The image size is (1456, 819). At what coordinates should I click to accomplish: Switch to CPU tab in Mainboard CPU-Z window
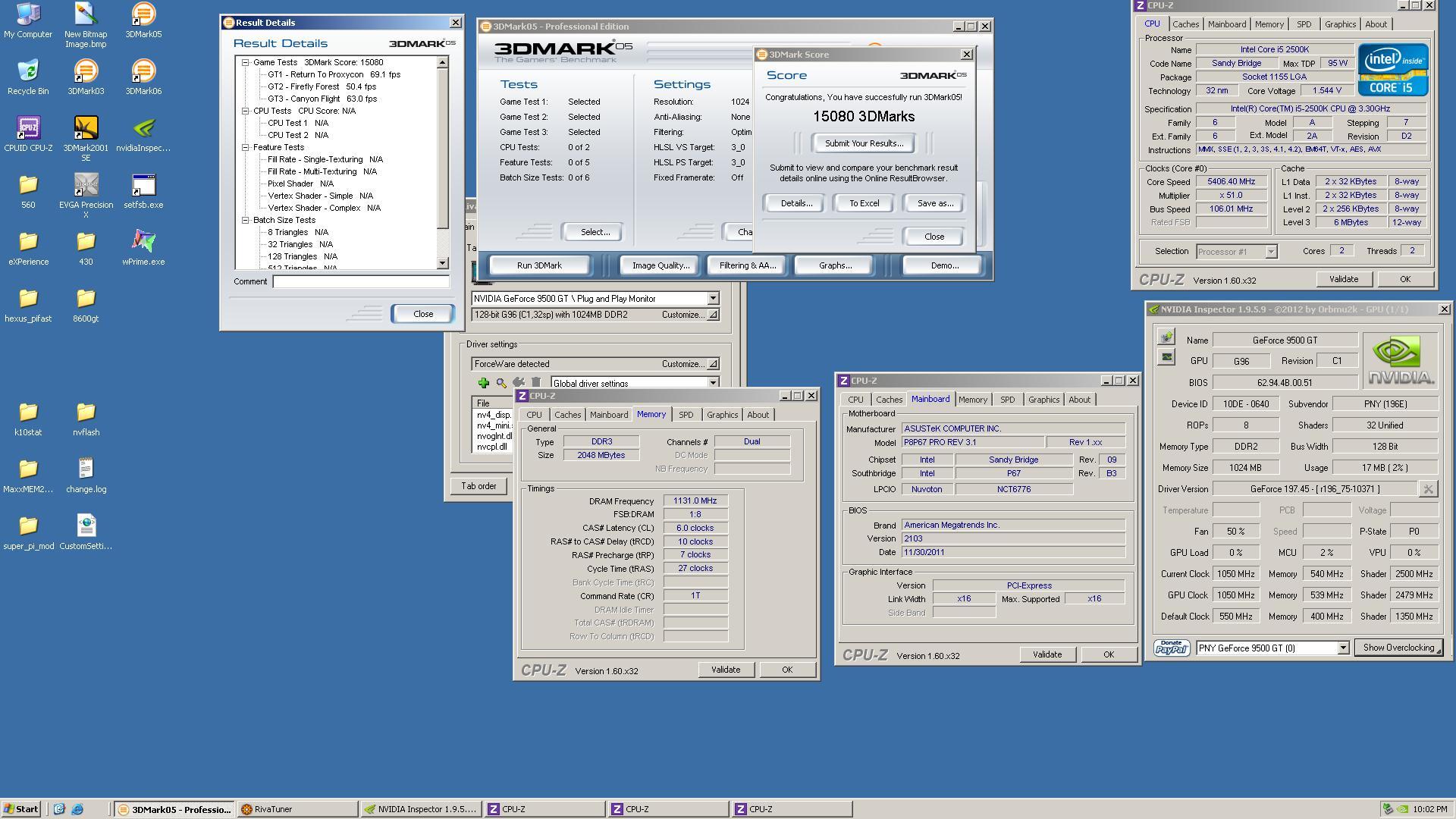855,400
